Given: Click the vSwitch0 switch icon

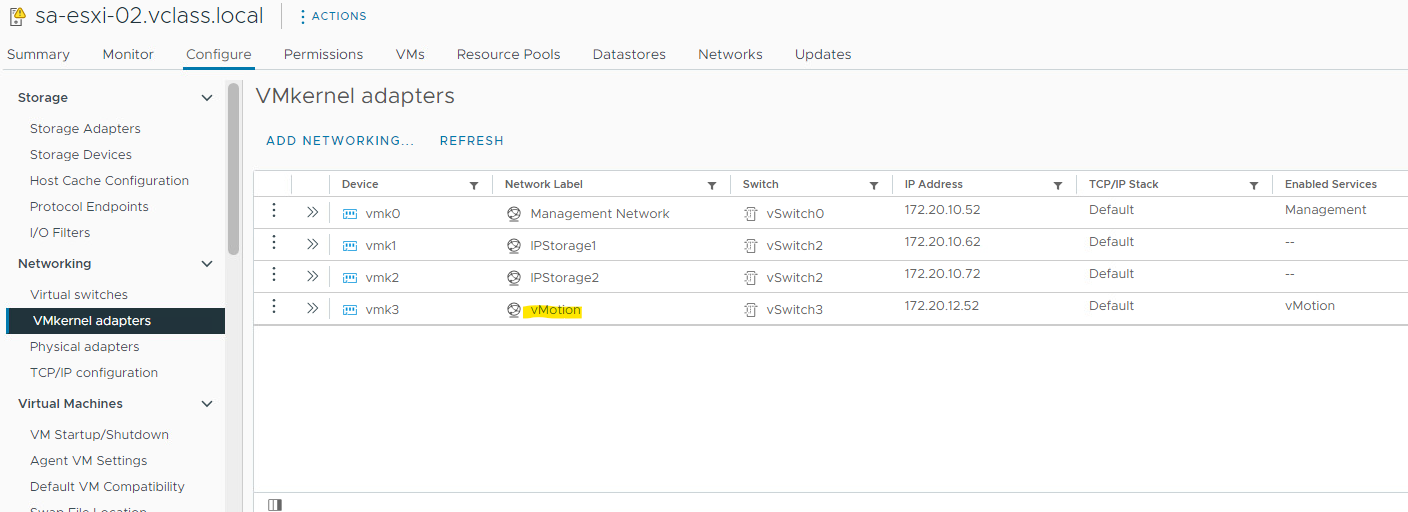Looking at the screenshot, I should 751,214.
